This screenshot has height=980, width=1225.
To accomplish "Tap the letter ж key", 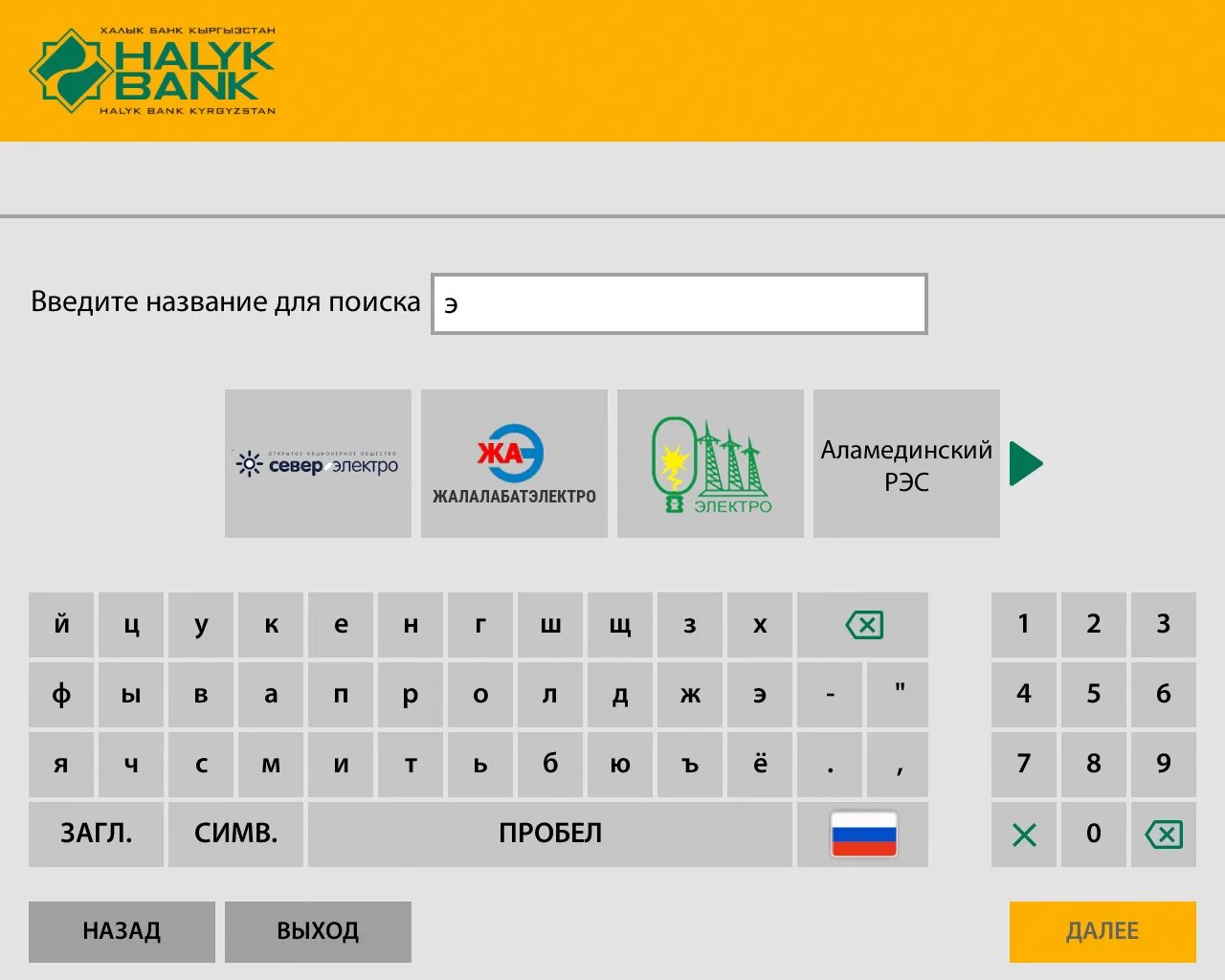I will click(690, 695).
